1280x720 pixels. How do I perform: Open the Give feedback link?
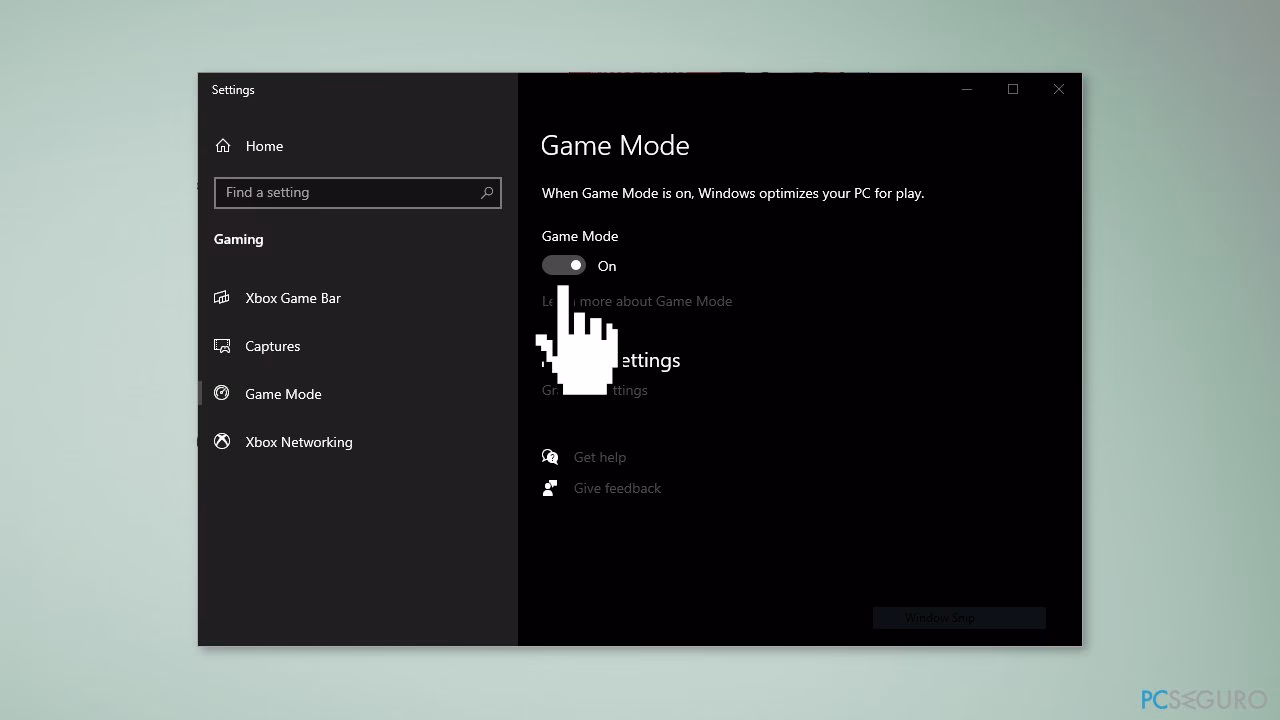tap(617, 488)
